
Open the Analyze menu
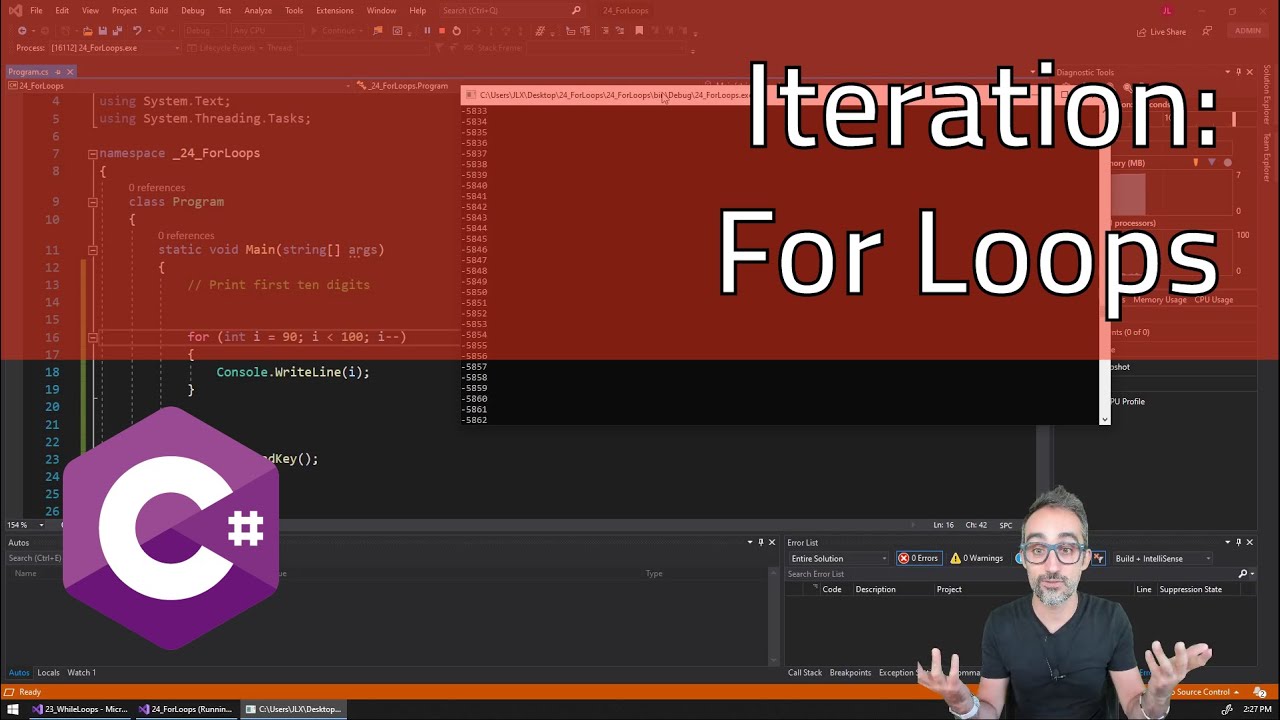[258, 10]
